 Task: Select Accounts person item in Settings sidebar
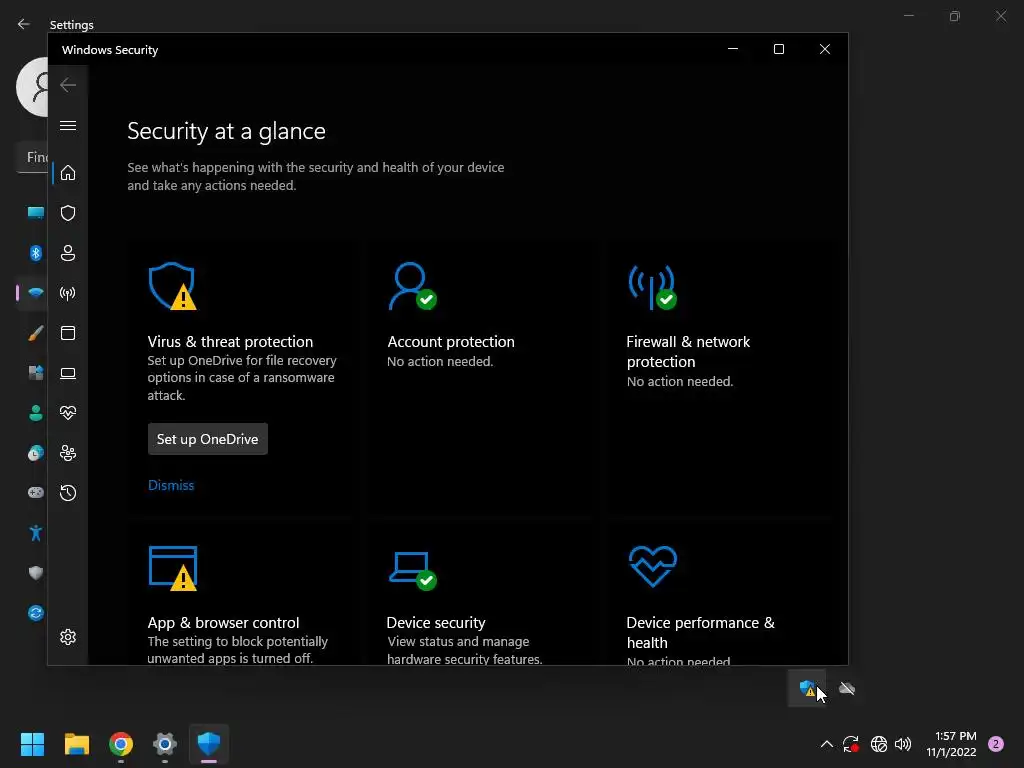coord(36,413)
